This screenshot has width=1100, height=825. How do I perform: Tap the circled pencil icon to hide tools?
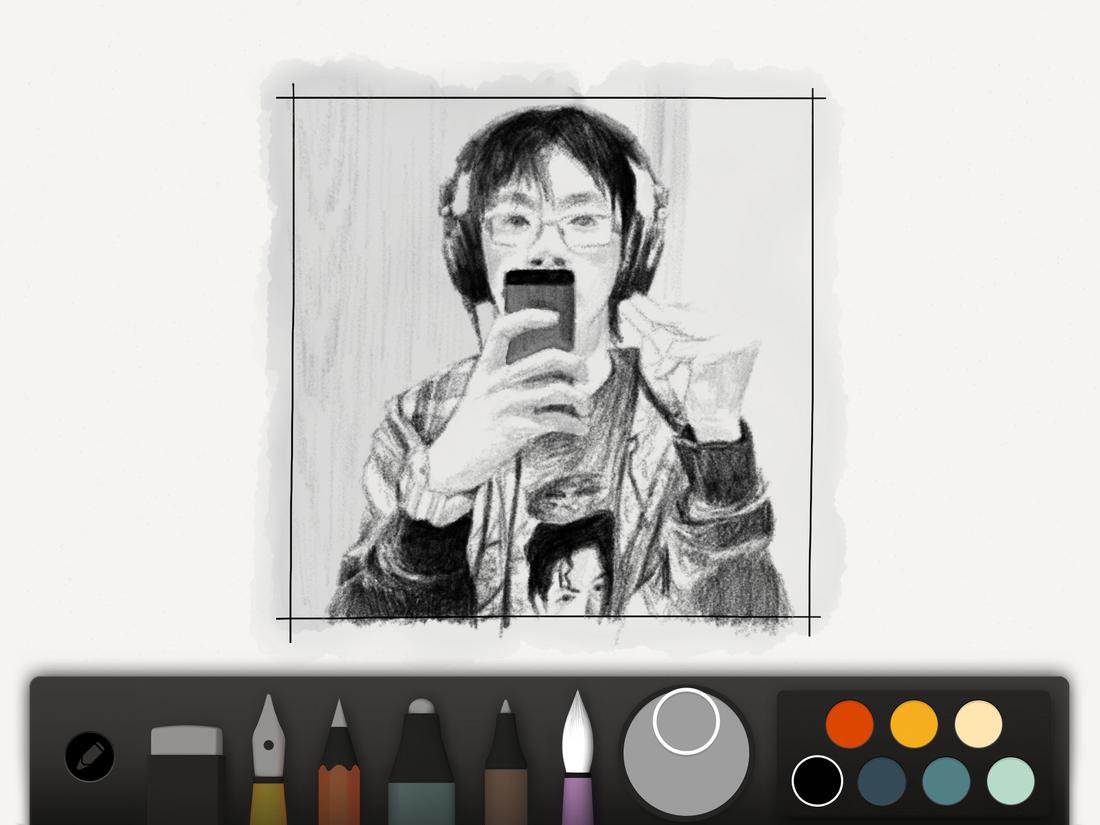point(88,756)
